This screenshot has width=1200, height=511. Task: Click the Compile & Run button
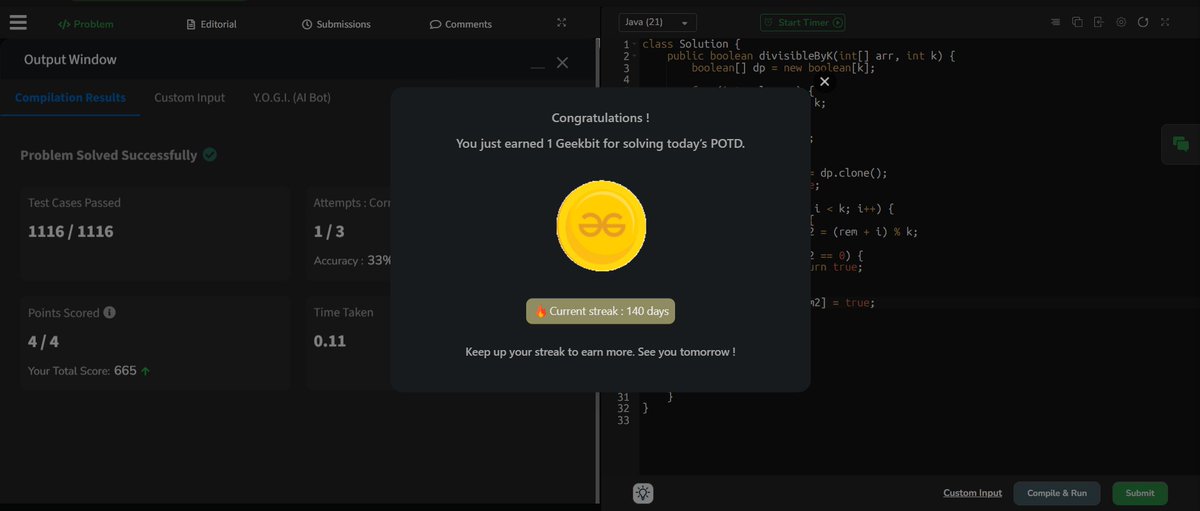coord(1057,493)
